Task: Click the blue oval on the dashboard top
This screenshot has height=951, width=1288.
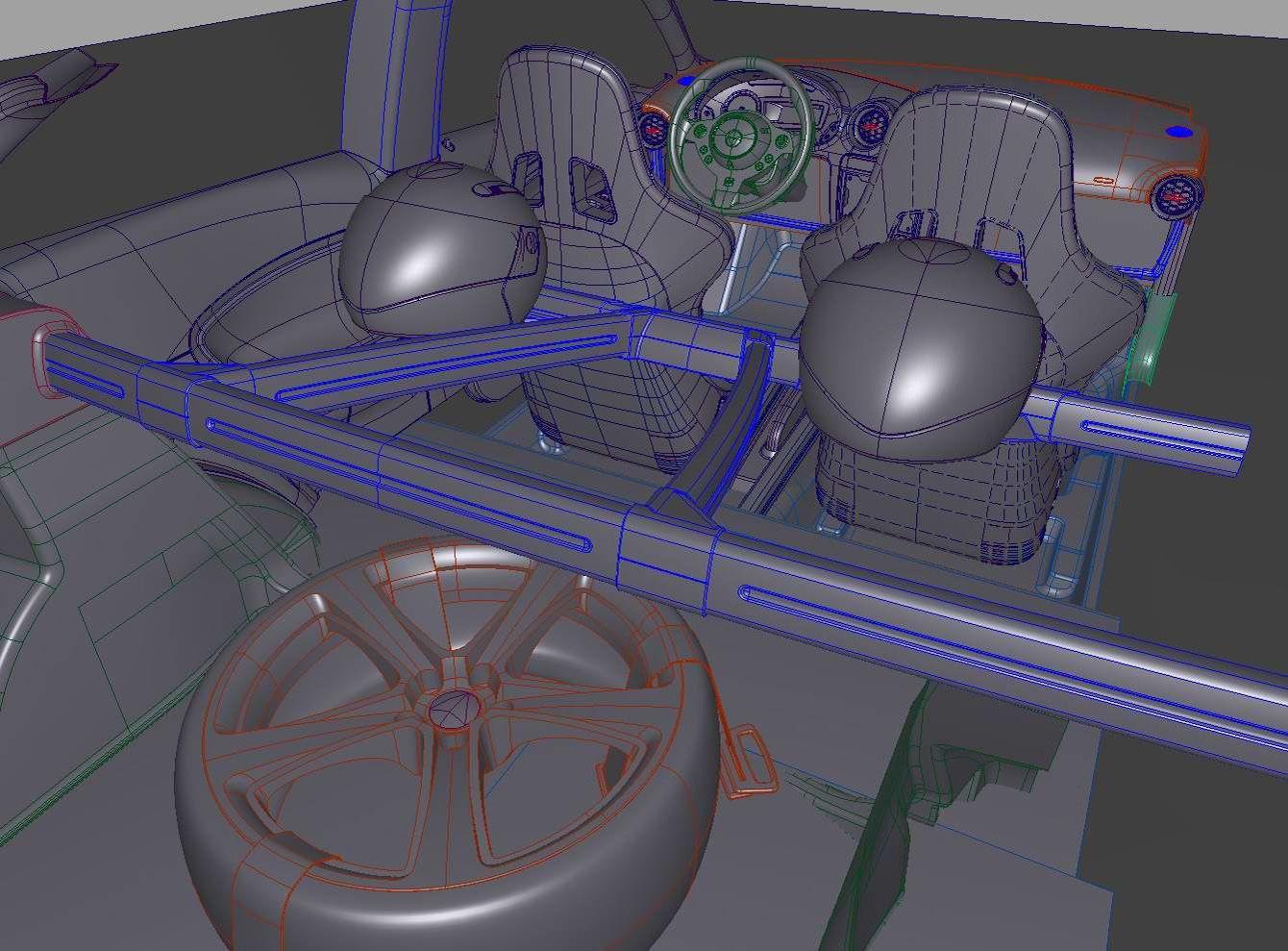Action: click(1179, 131)
